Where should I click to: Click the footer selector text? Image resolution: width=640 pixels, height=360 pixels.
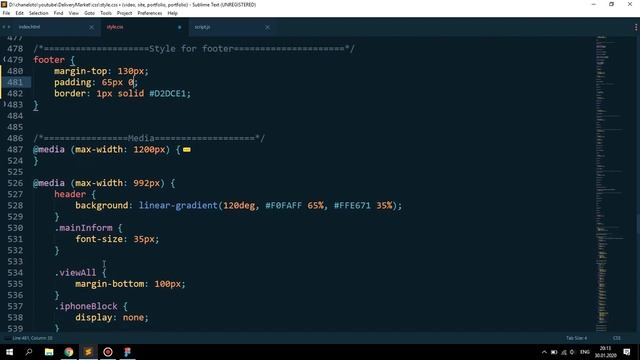click(49, 60)
